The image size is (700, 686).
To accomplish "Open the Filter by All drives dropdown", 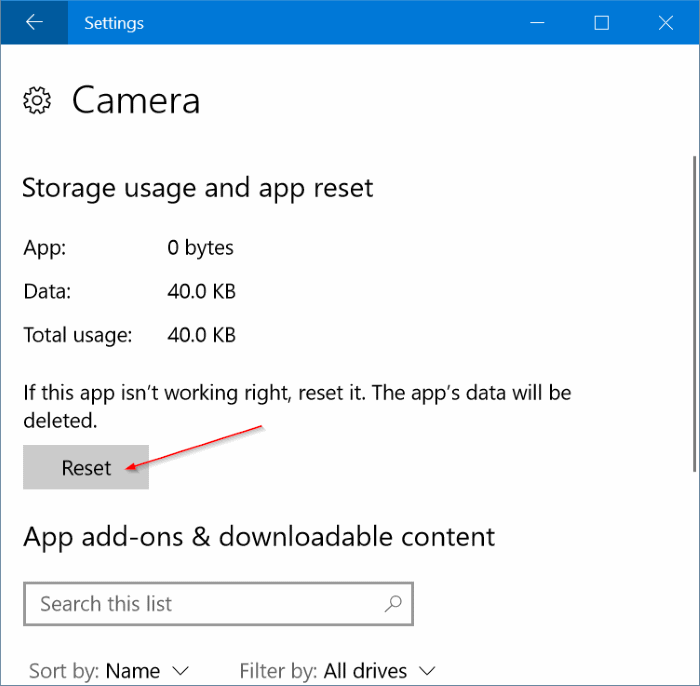I will (338, 671).
